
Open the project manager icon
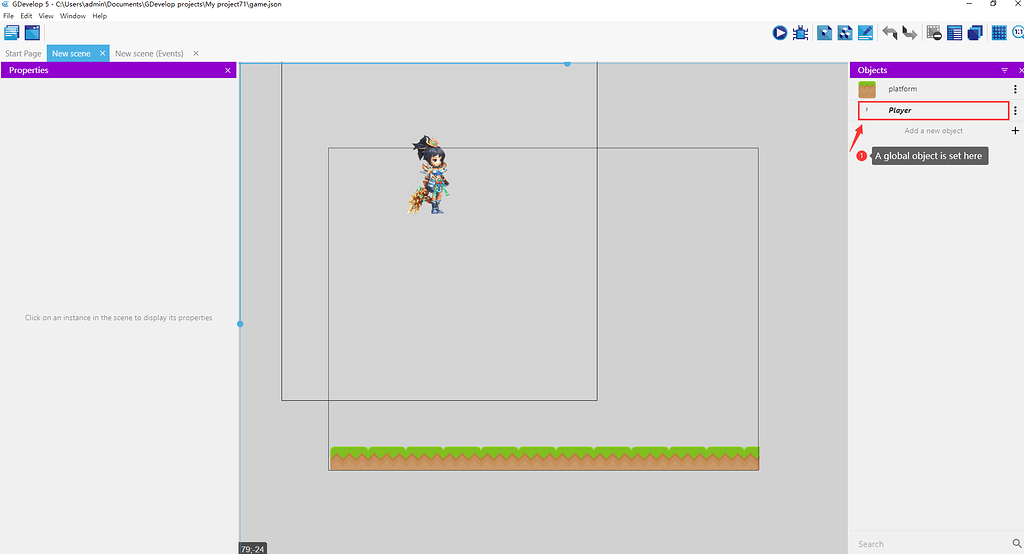[x=12, y=33]
